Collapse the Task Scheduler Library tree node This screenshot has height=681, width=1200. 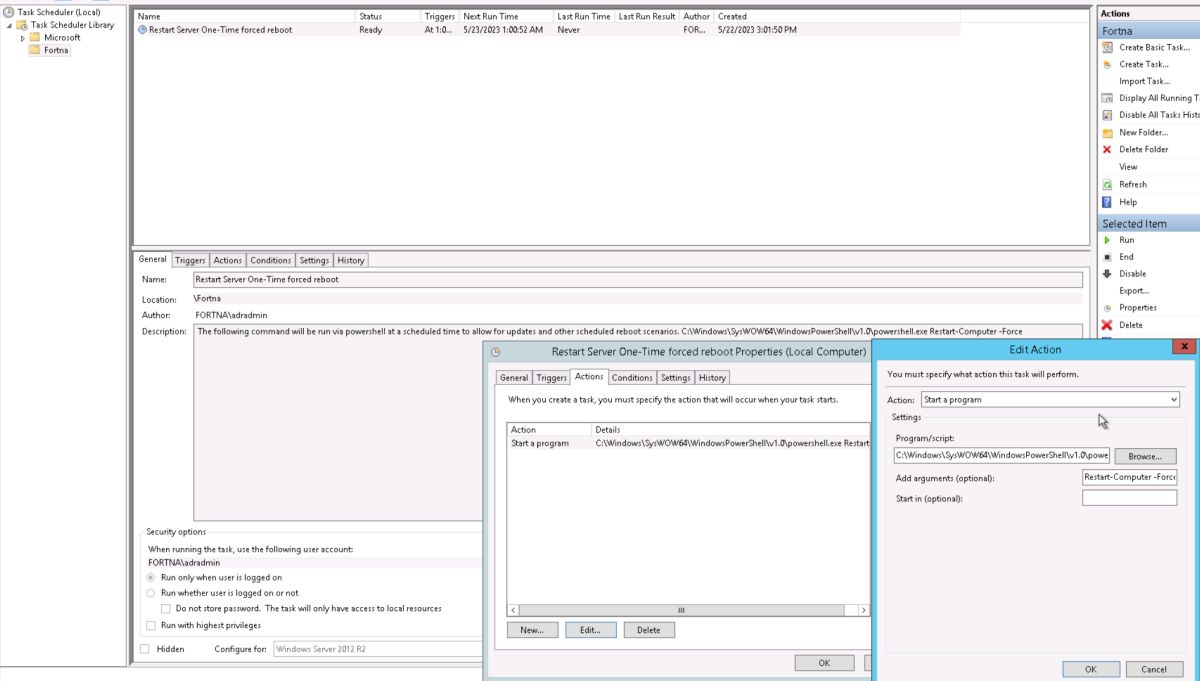point(9,25)
